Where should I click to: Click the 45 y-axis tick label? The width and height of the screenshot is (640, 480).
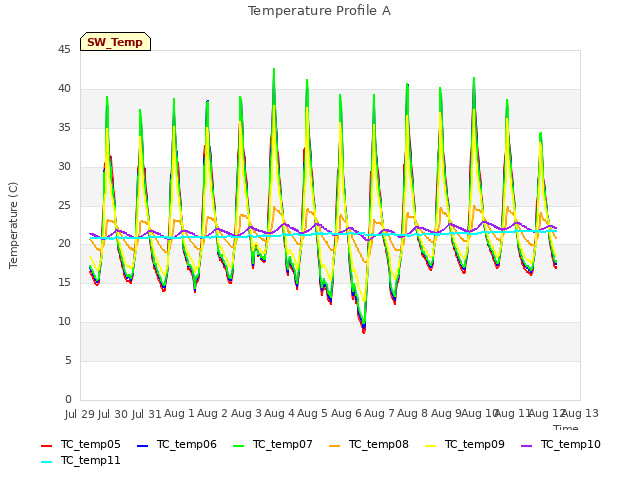(64, 50)
